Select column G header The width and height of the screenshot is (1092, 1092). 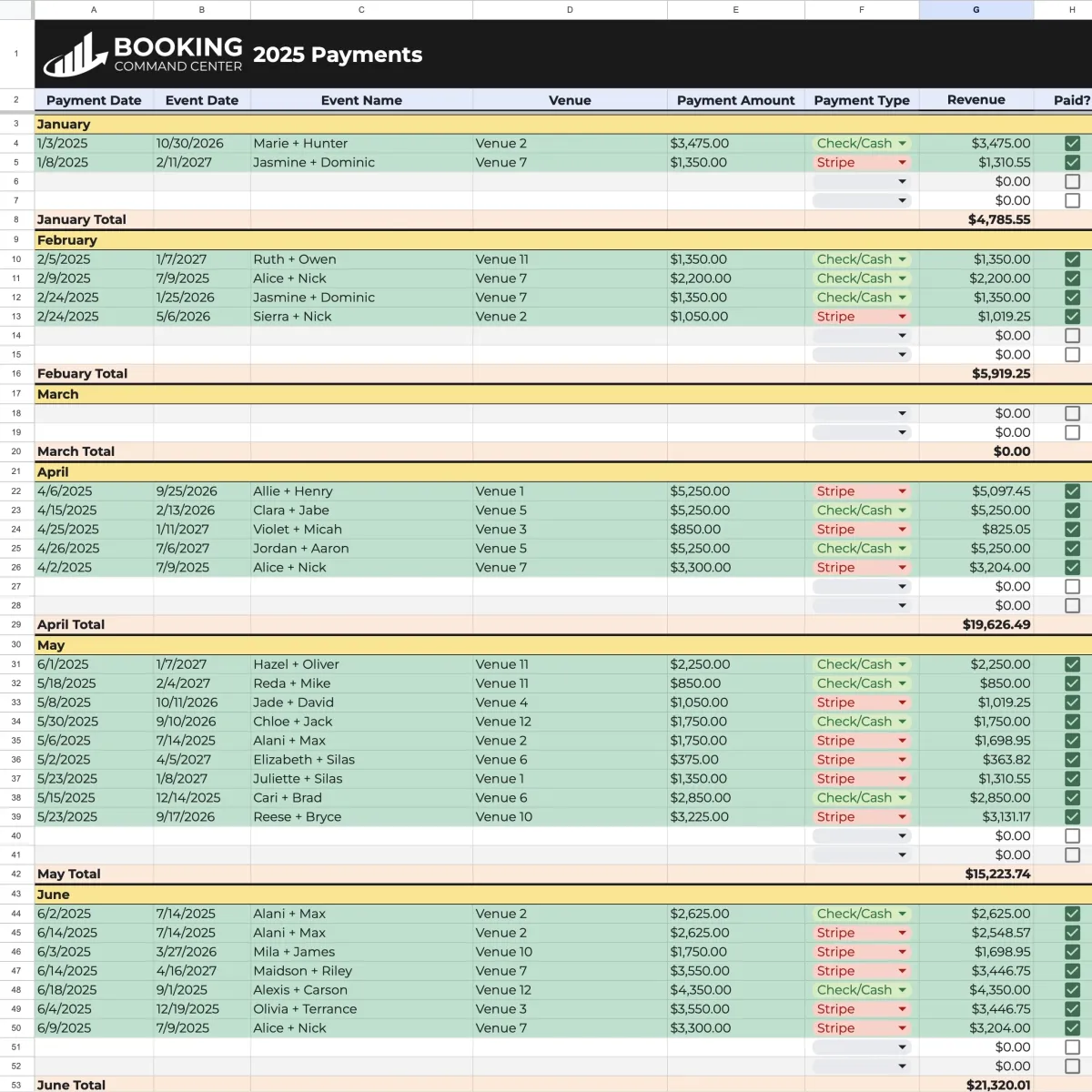pyautogui.click(x=976, y=10)
